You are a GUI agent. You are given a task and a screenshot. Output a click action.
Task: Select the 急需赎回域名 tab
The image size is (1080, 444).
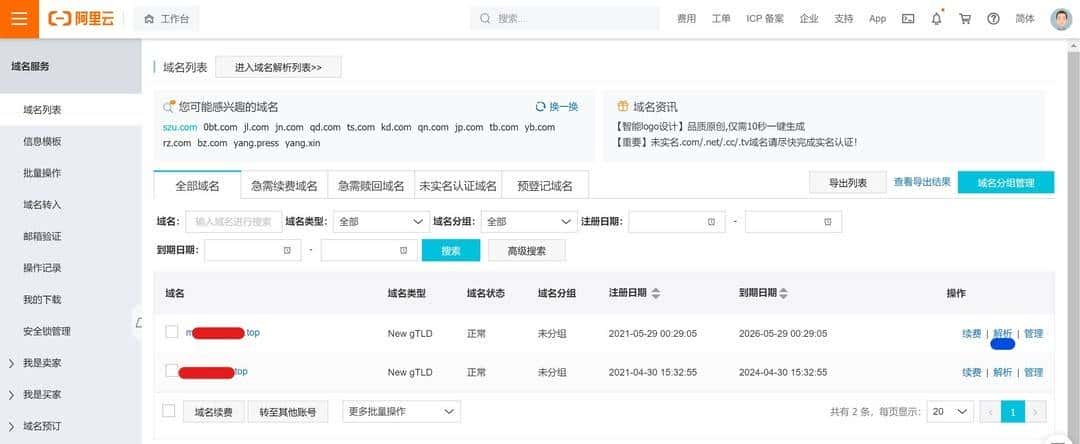[x=371, y=185]
